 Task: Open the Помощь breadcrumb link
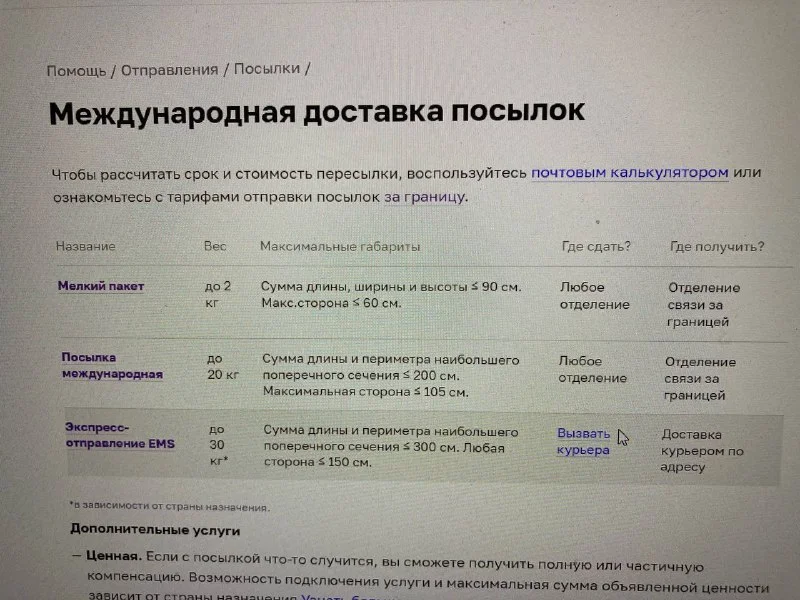click(x=77, y=70)
